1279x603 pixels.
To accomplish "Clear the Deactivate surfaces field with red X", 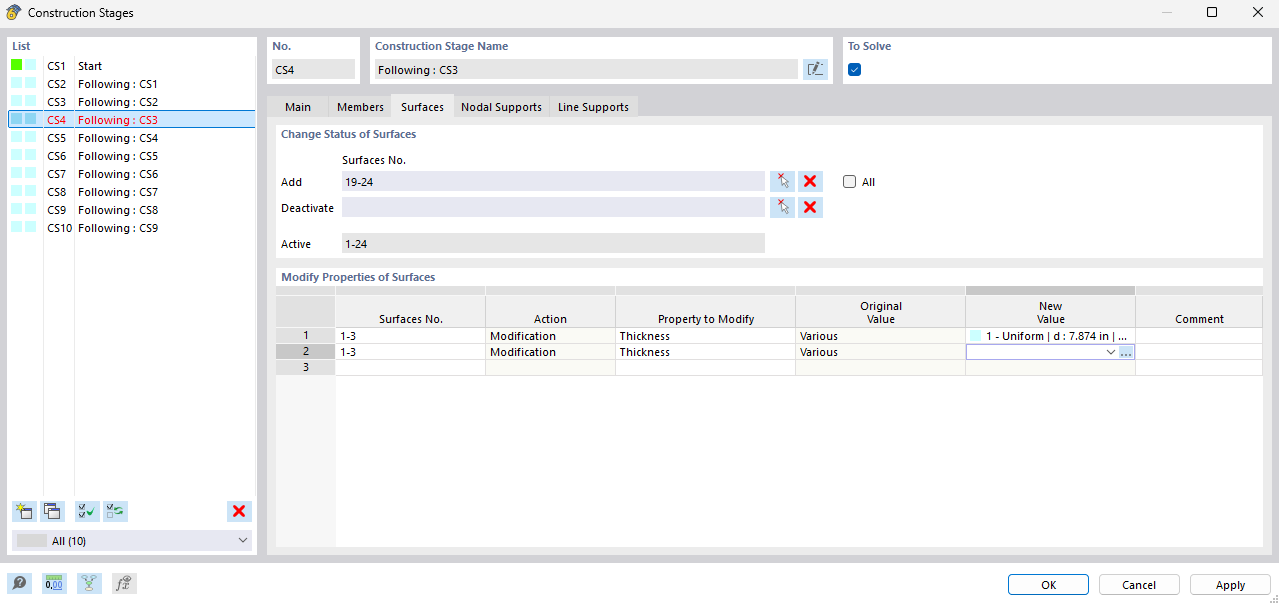I will [x=809, y=206].
